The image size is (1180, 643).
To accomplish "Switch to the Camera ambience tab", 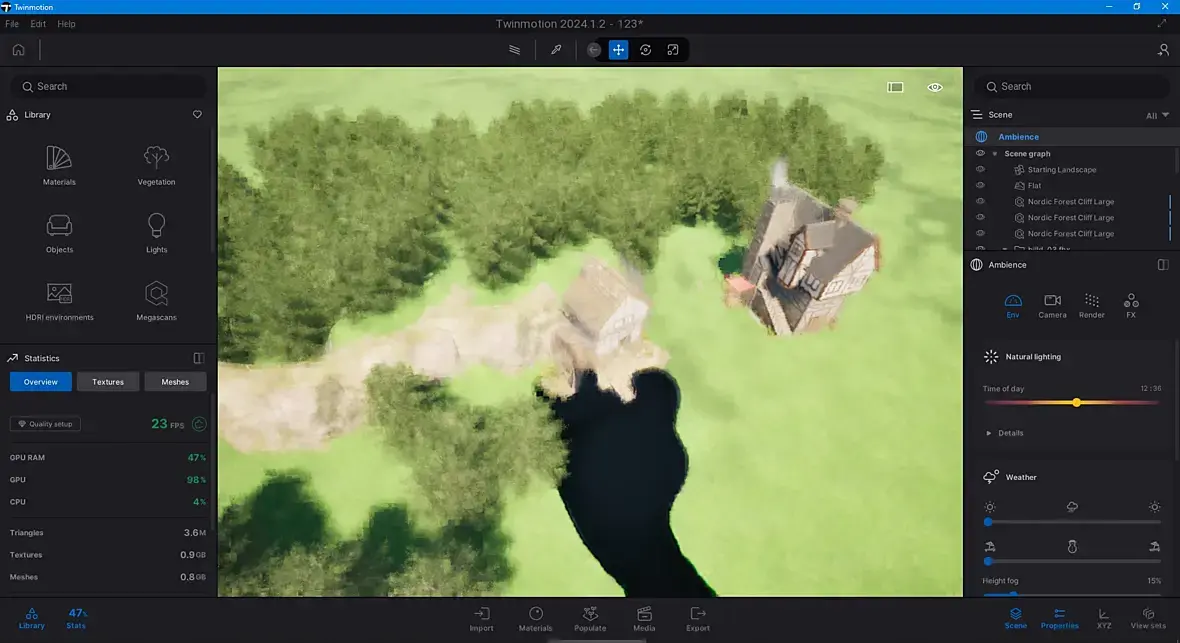I will pos(1052,306).
